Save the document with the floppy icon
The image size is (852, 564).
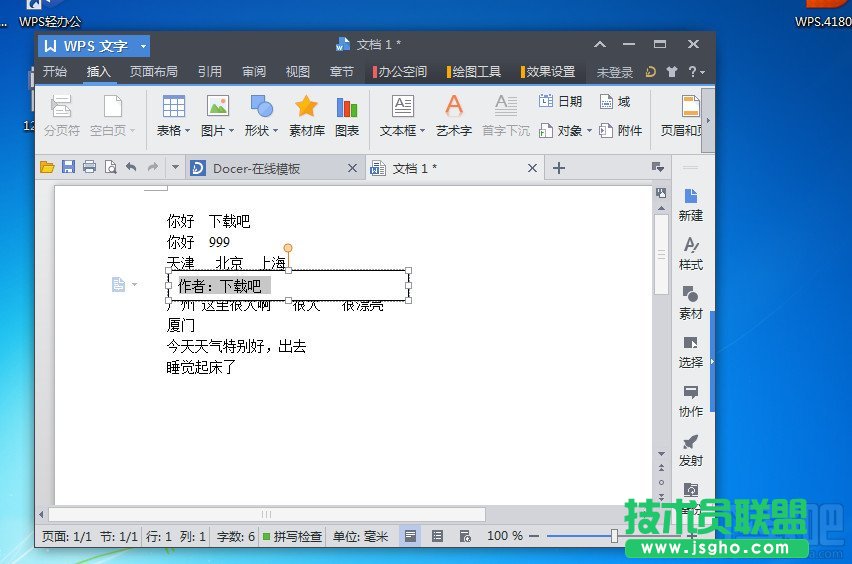coord(68,167)
